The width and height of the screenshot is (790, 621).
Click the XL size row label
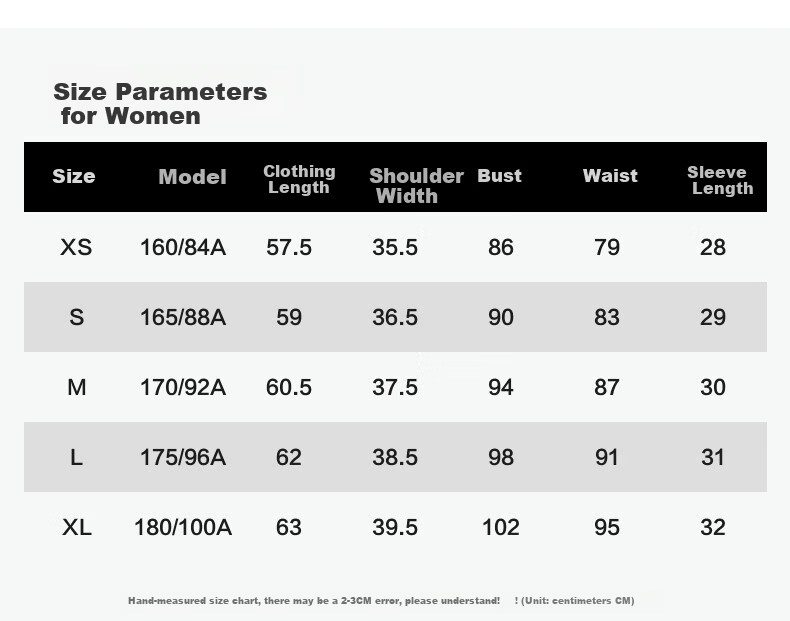pos(77,527)
